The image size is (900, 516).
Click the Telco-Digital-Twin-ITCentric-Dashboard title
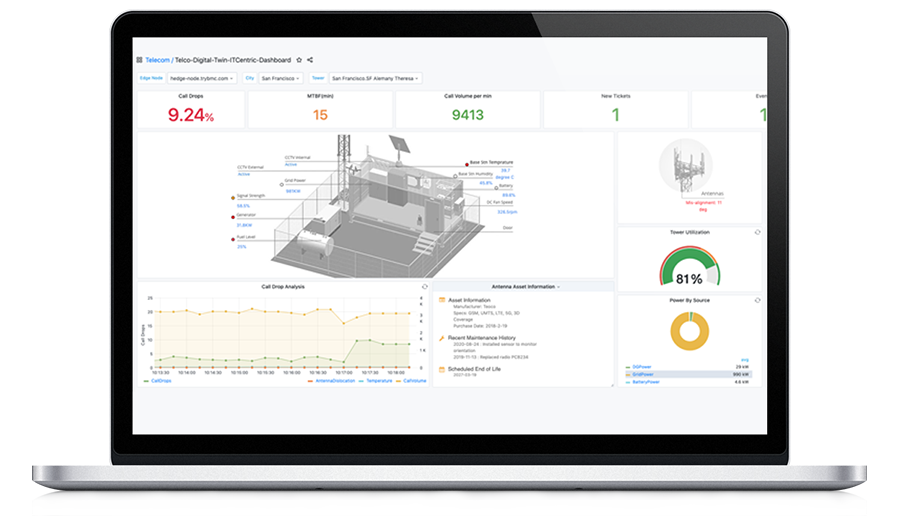pos(233,60)
